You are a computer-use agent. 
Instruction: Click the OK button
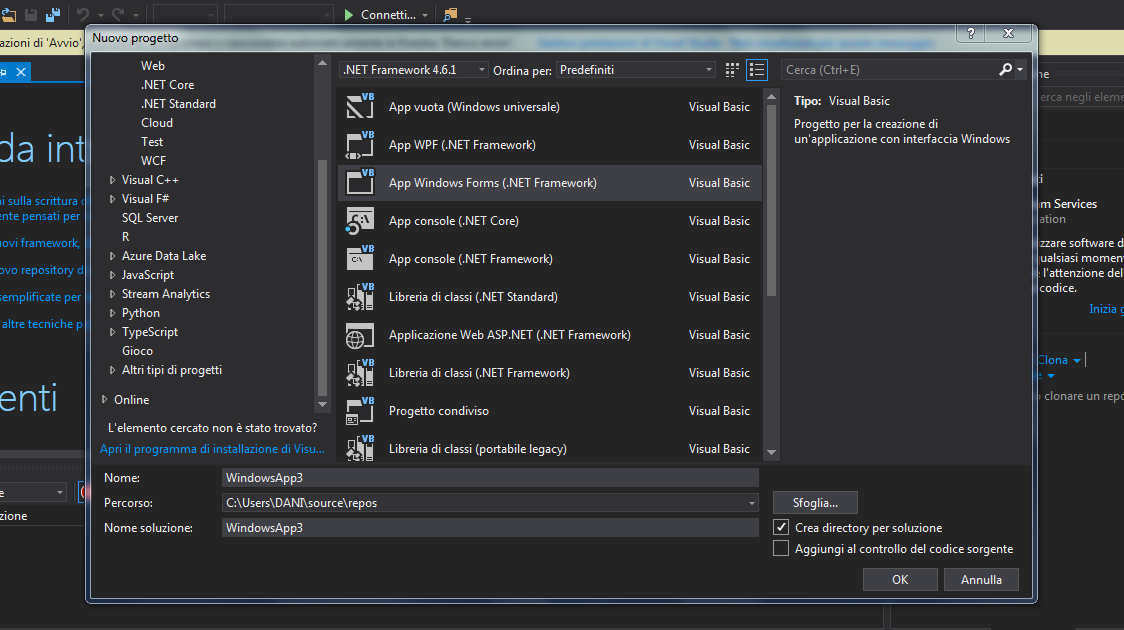pos(900,579)
